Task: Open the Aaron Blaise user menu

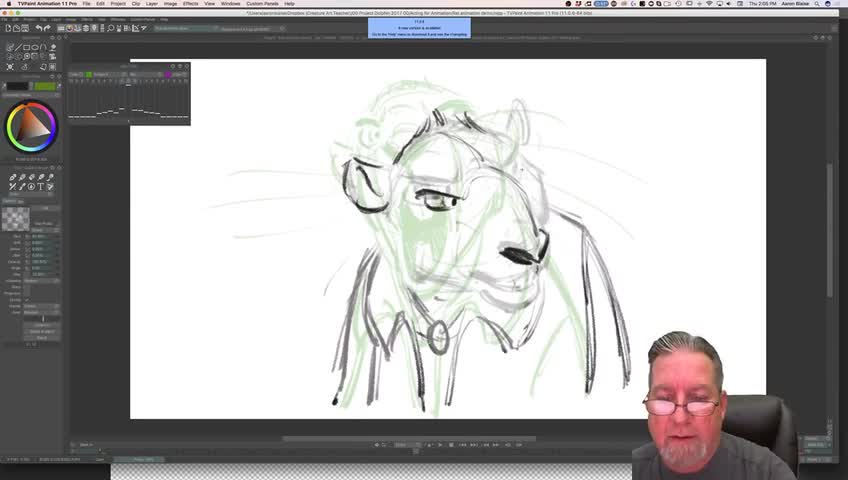Action: pyautogui.click(x=795, y=3)
